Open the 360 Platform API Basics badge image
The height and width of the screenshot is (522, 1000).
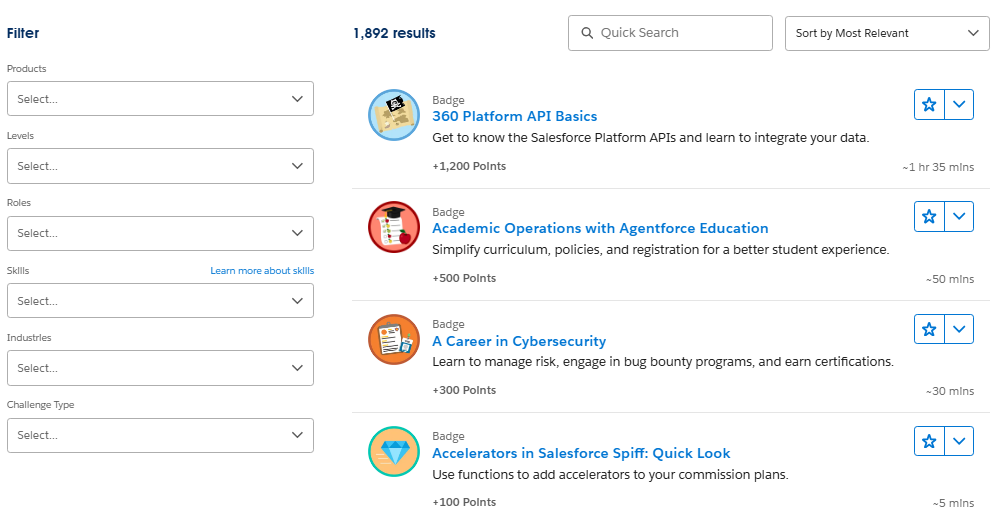394,115
